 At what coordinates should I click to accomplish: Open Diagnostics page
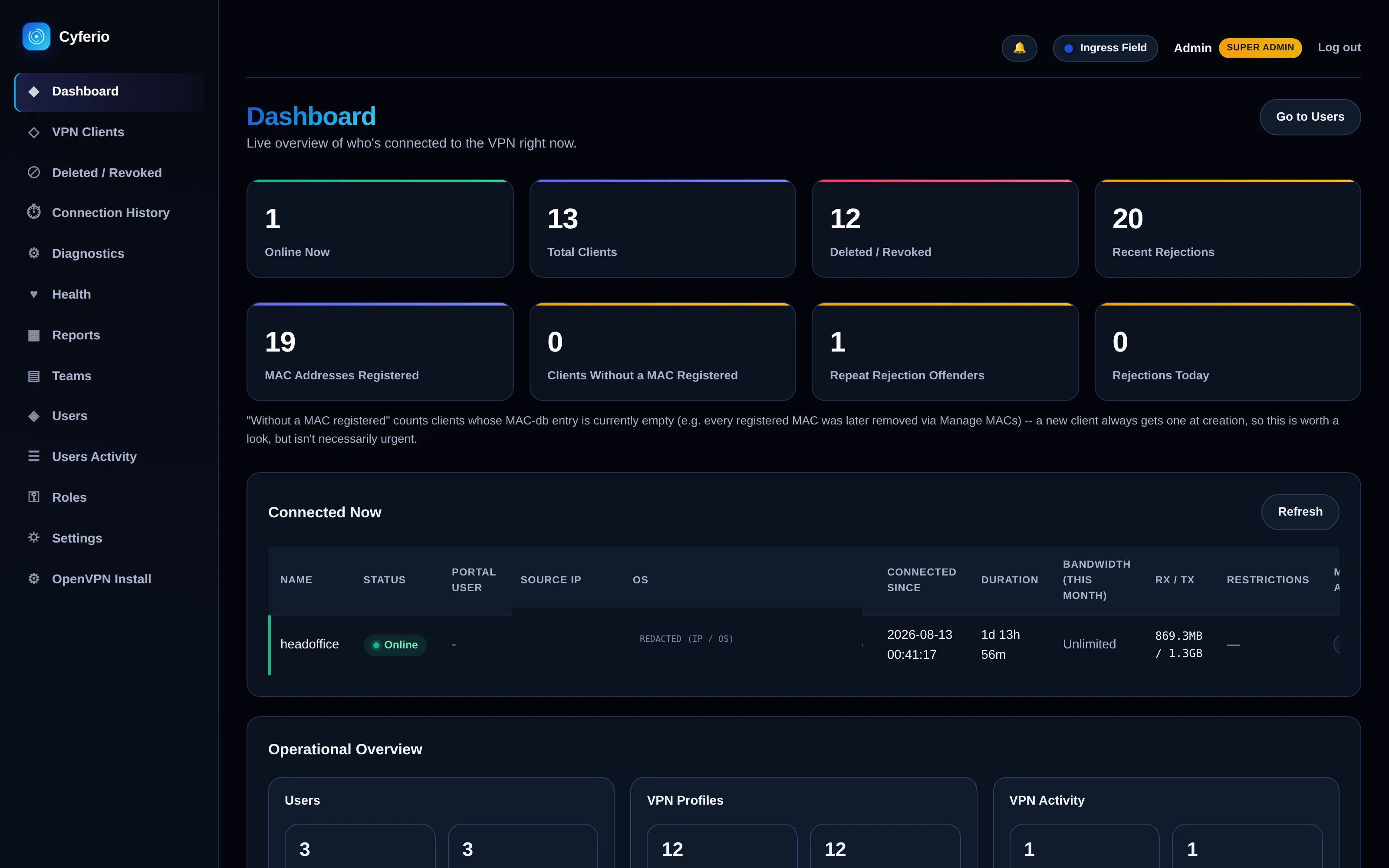tap(109, 254)
